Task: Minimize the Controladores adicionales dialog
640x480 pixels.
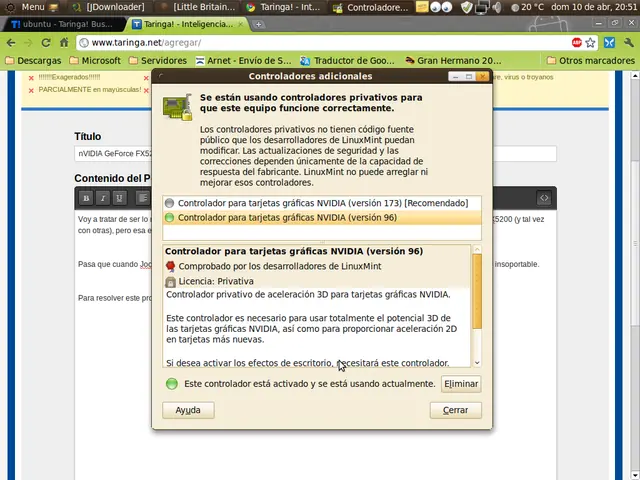Action: click(x=455, y=76)
